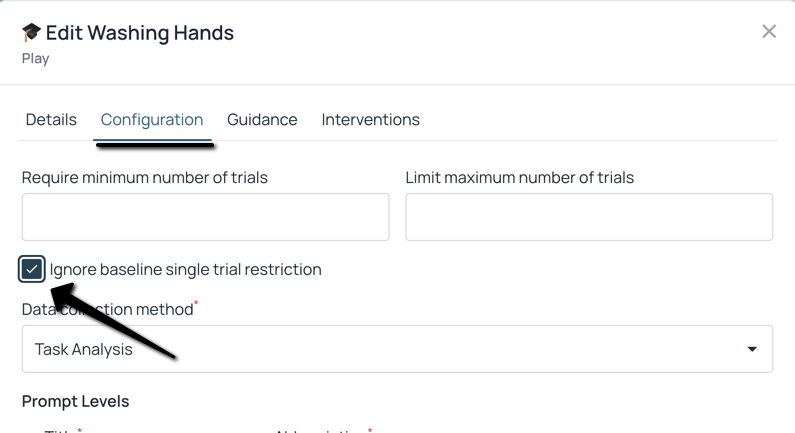Screen dimensions: 795x433
Task: Select the Task Analysis combo box
Action: 397,349
